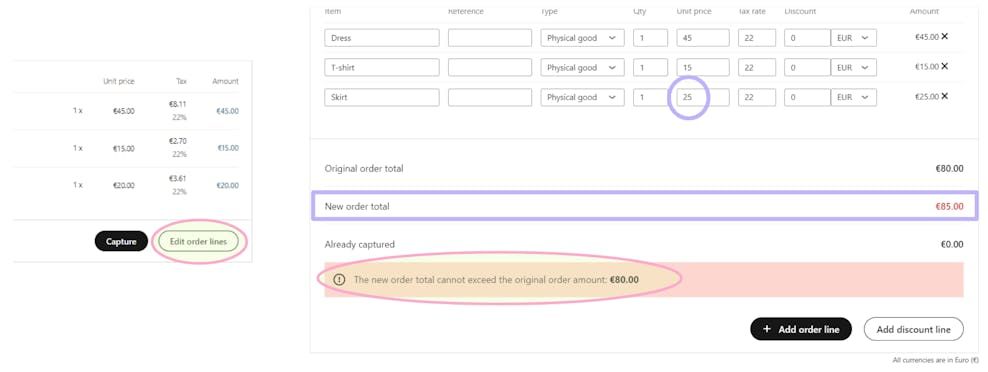Image resolution: width=988 pixels, height=372 pixels.
Task: Add a discount line
Action: click(x=913, y=329)
